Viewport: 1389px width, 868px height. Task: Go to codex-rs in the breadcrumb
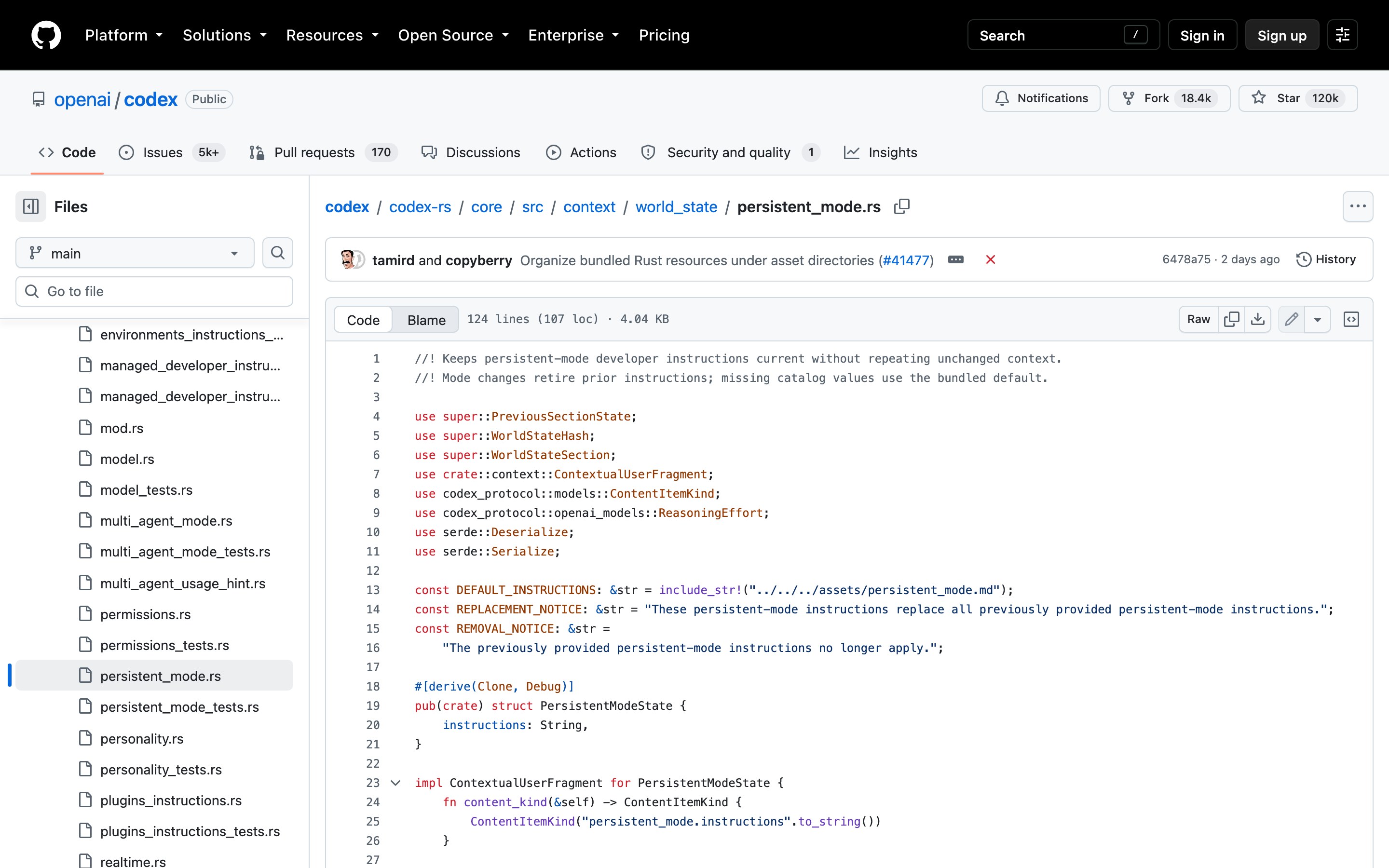tap(420, 207)
